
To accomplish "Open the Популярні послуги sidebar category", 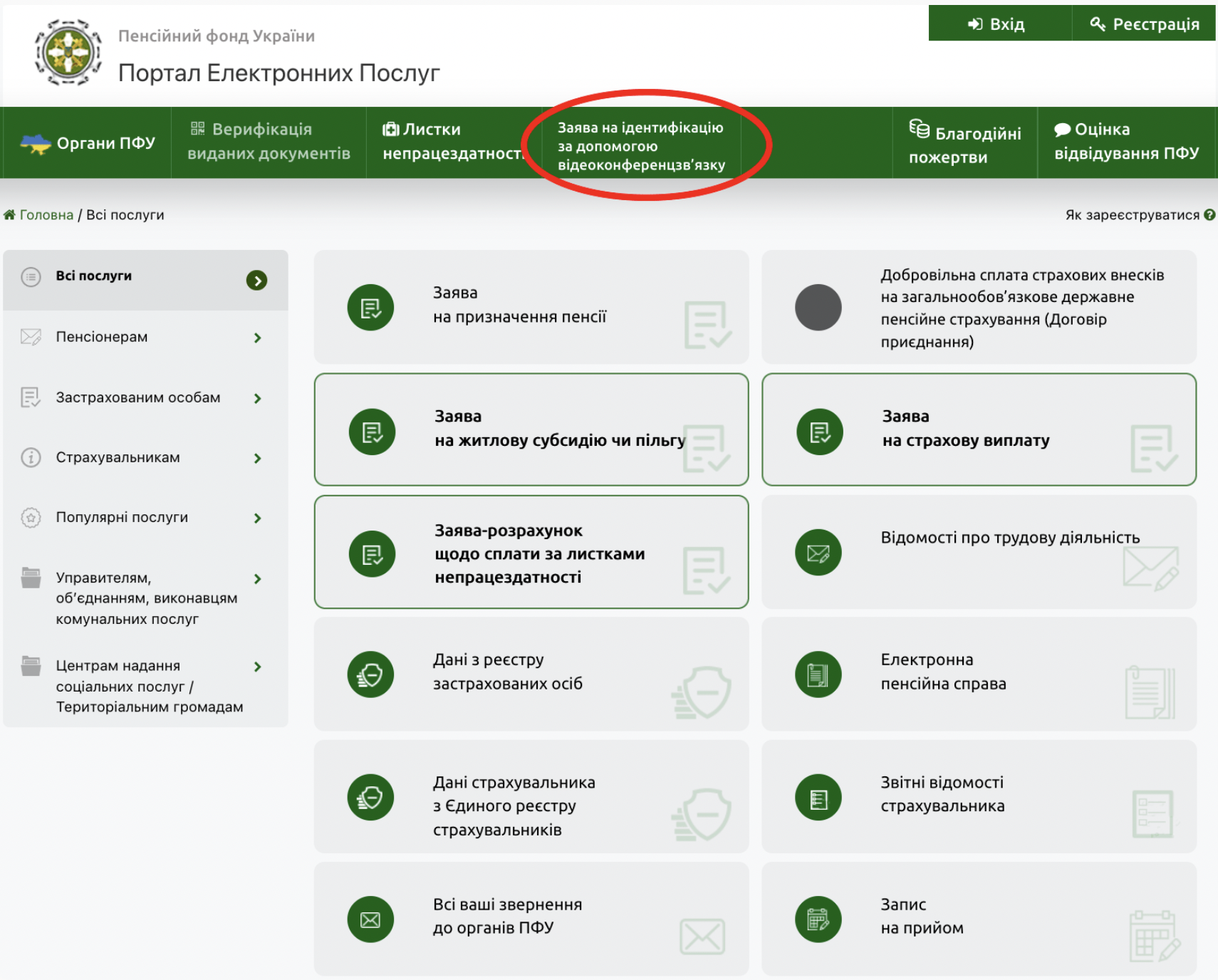I will (x=257, y=518).
